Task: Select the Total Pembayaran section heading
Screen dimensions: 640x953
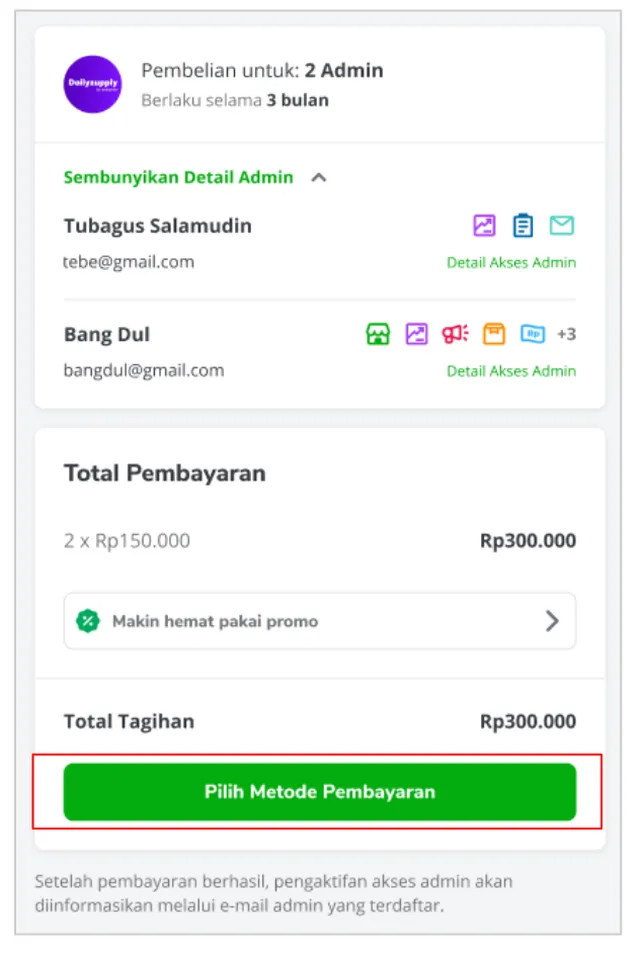Action: tap(164, 472)
